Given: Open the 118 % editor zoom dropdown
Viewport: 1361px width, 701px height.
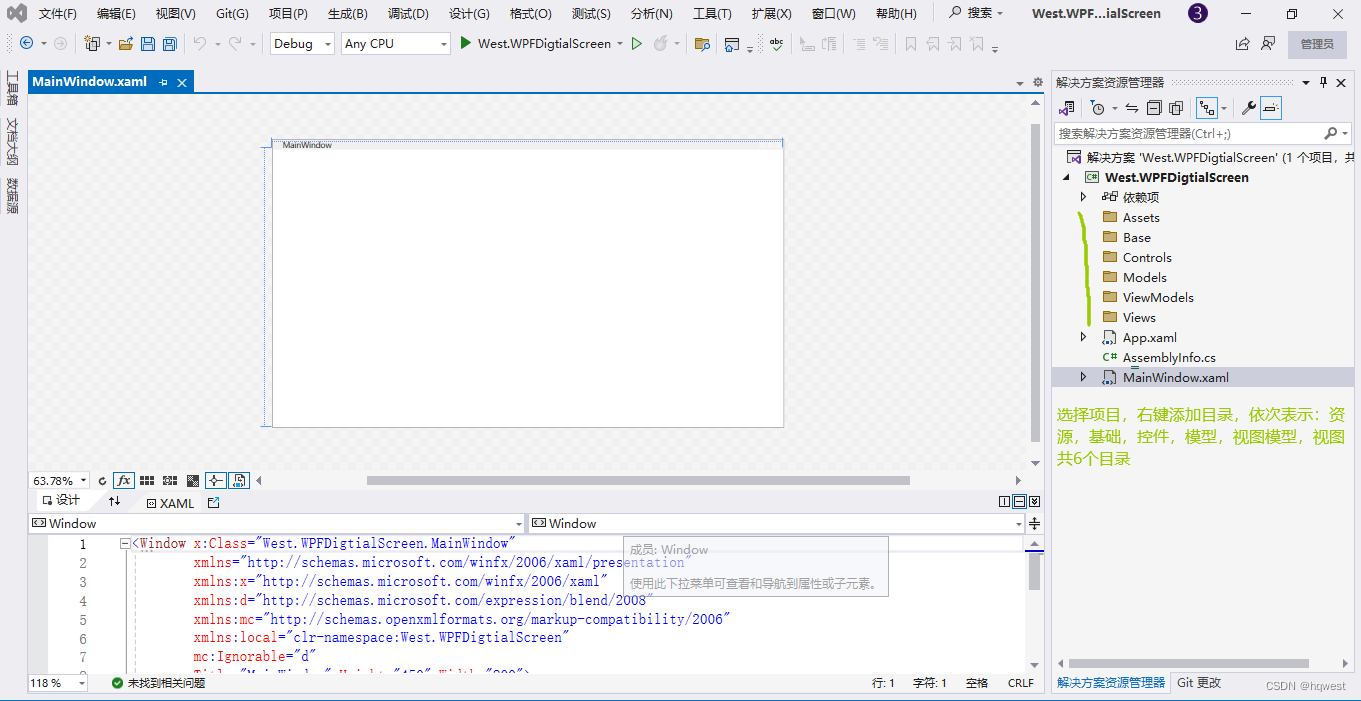Looking at the screenshot, I should click(57, 683).
